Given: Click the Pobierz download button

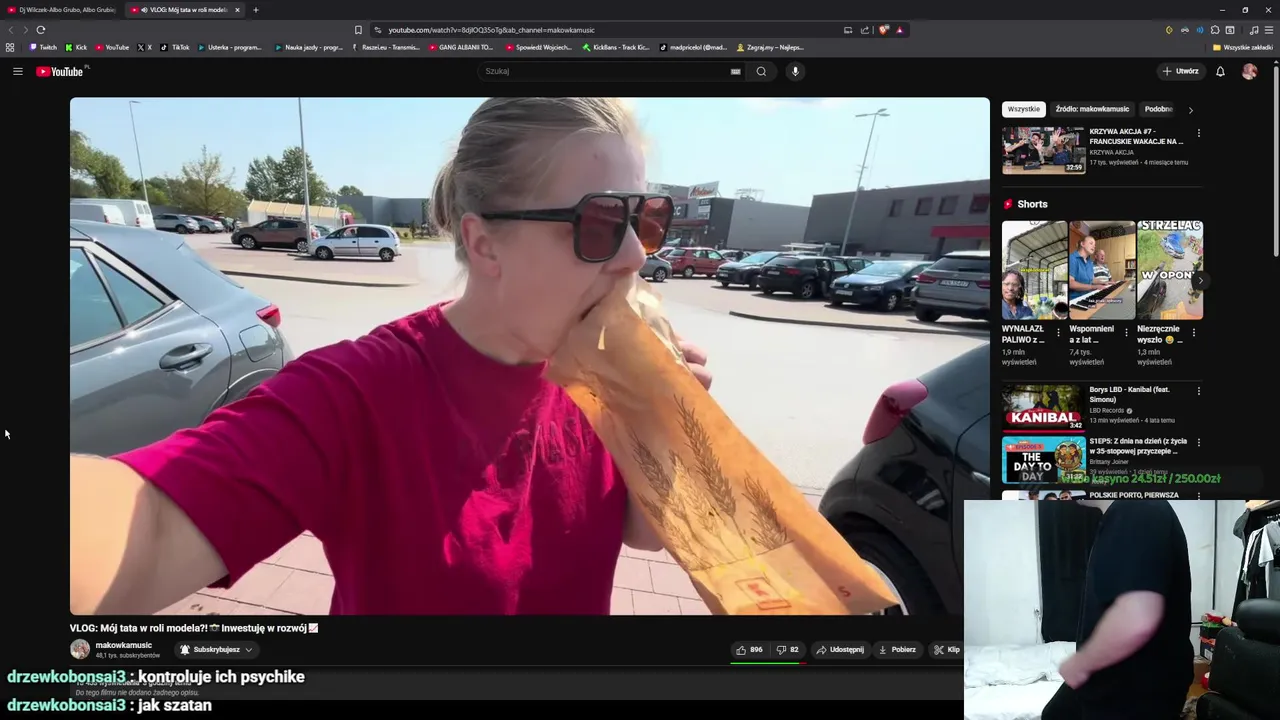Looking at the screenshot, I should click(x=897, y=650).
